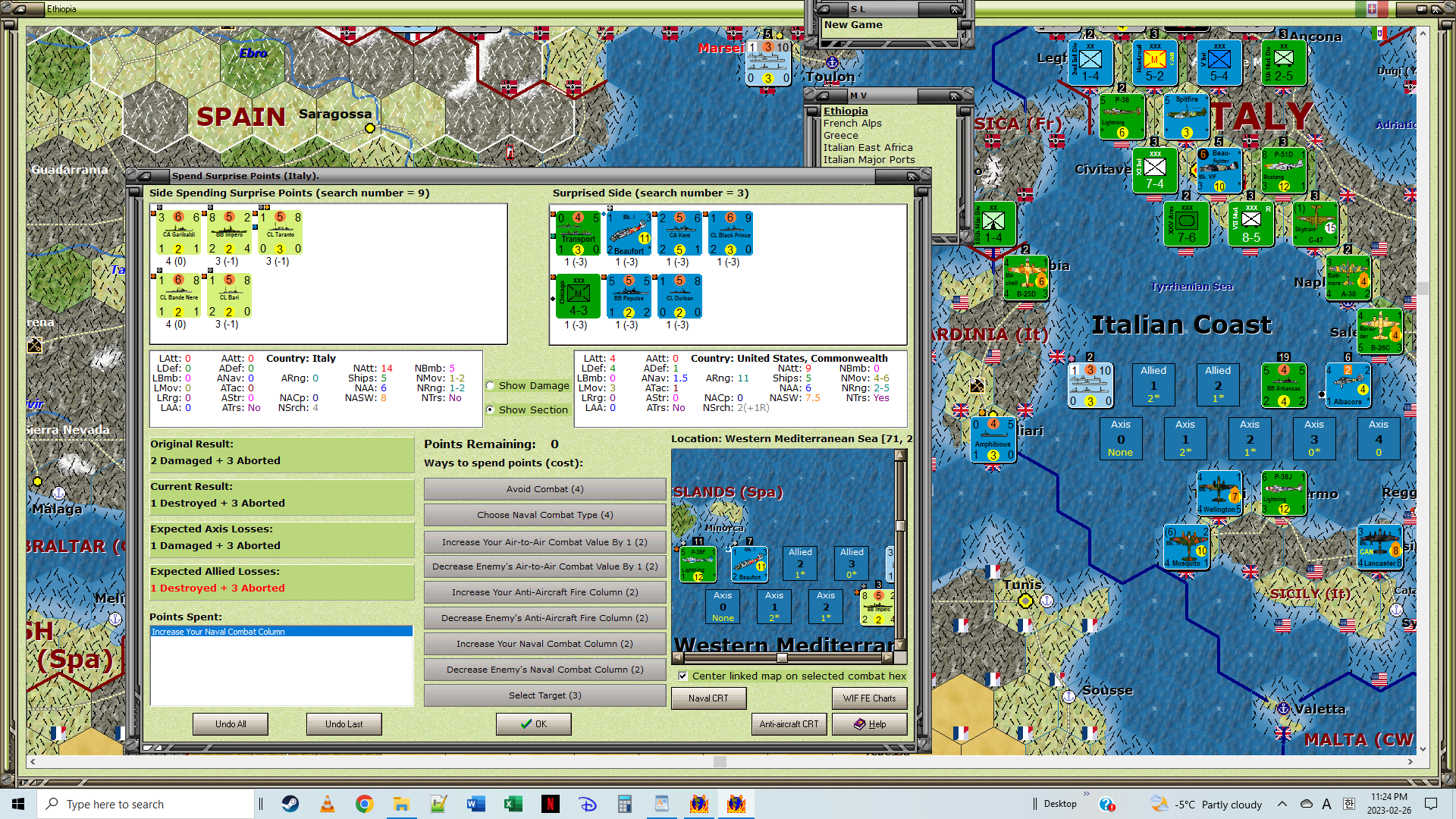Click the Mosquito aircraft counter on map

[x=1187, y=547]
